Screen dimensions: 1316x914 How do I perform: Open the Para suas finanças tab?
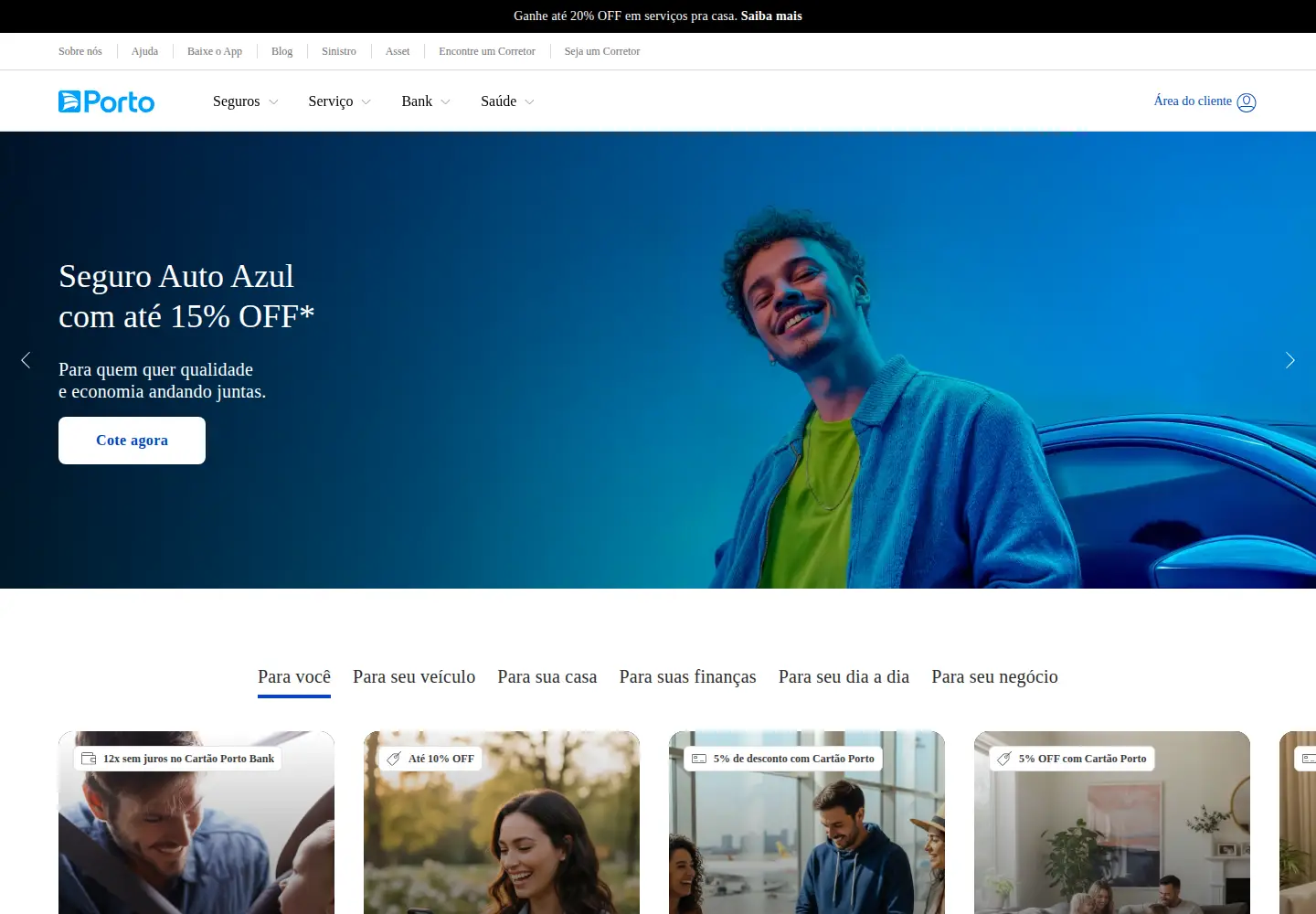tap(688, 677)
